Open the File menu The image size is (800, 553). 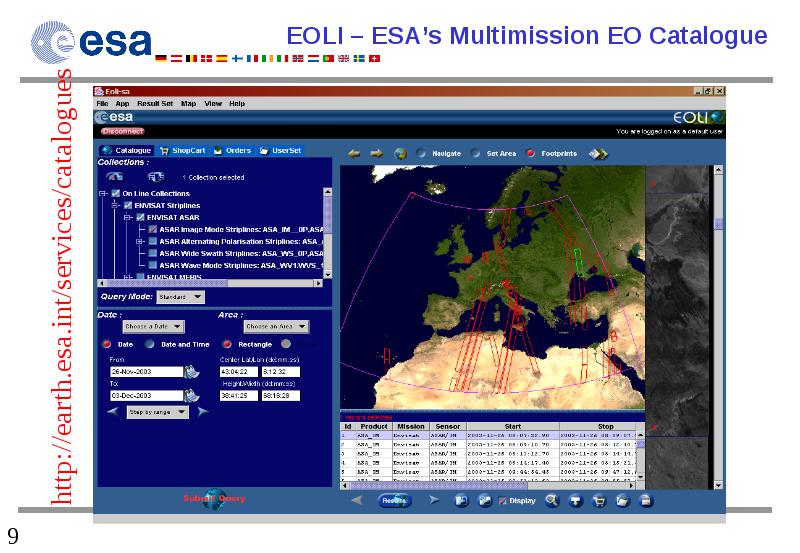[102, 104]
